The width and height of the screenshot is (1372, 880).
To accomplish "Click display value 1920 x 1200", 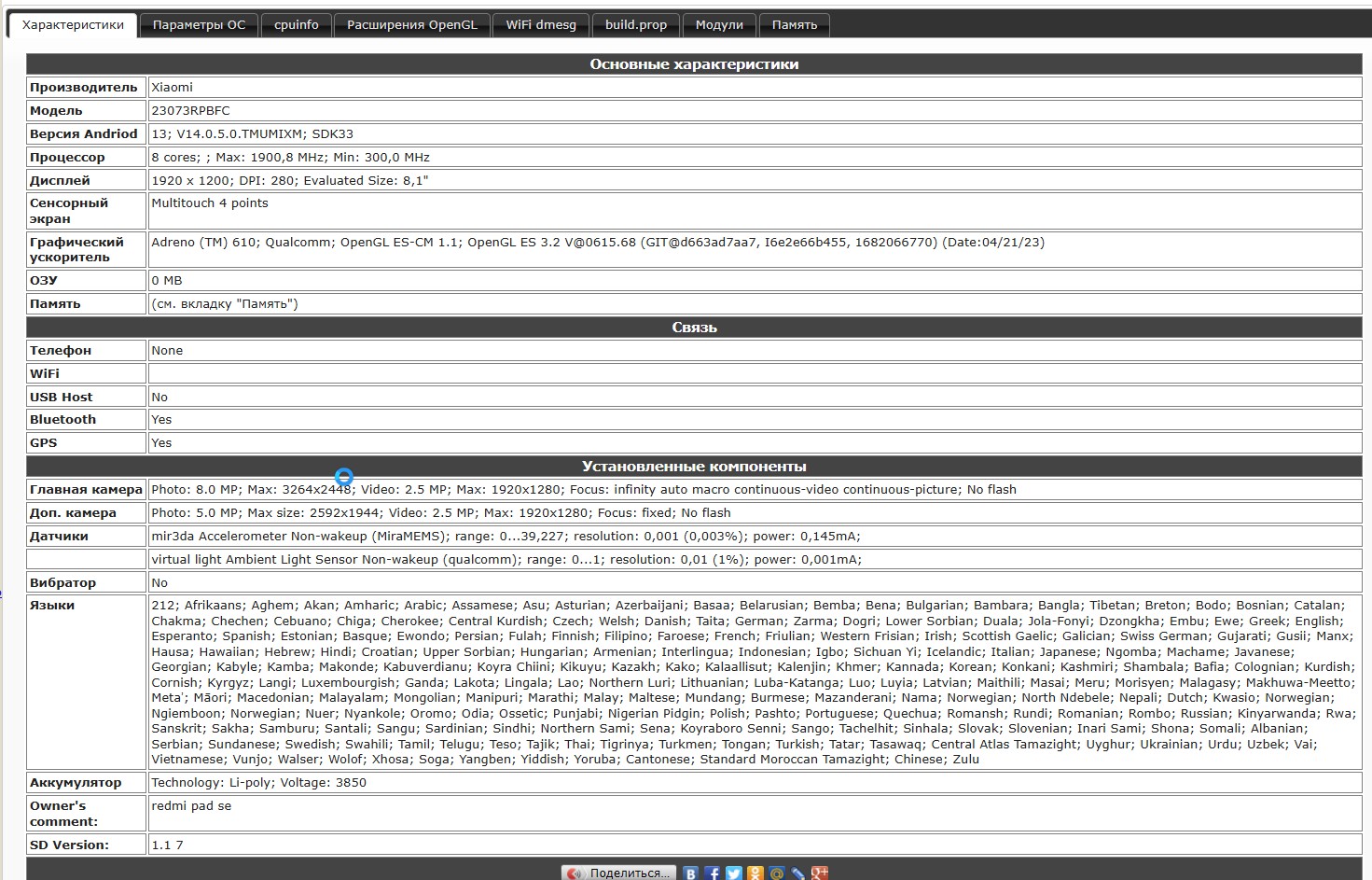I will (289, 180).
